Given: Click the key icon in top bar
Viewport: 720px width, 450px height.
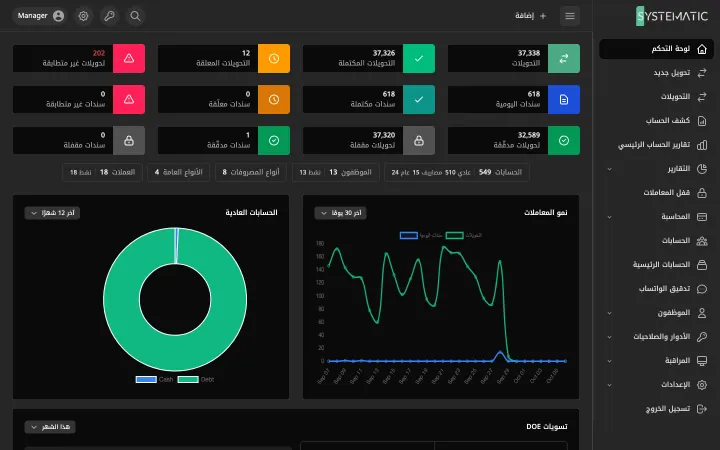Looking at the screenshot, I should (x=109, y=16).
